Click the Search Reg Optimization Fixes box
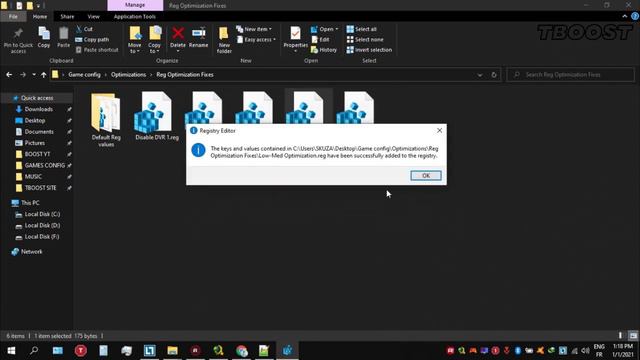The height and width of the screenshot is (360, 640). click(x=571, y=75)
